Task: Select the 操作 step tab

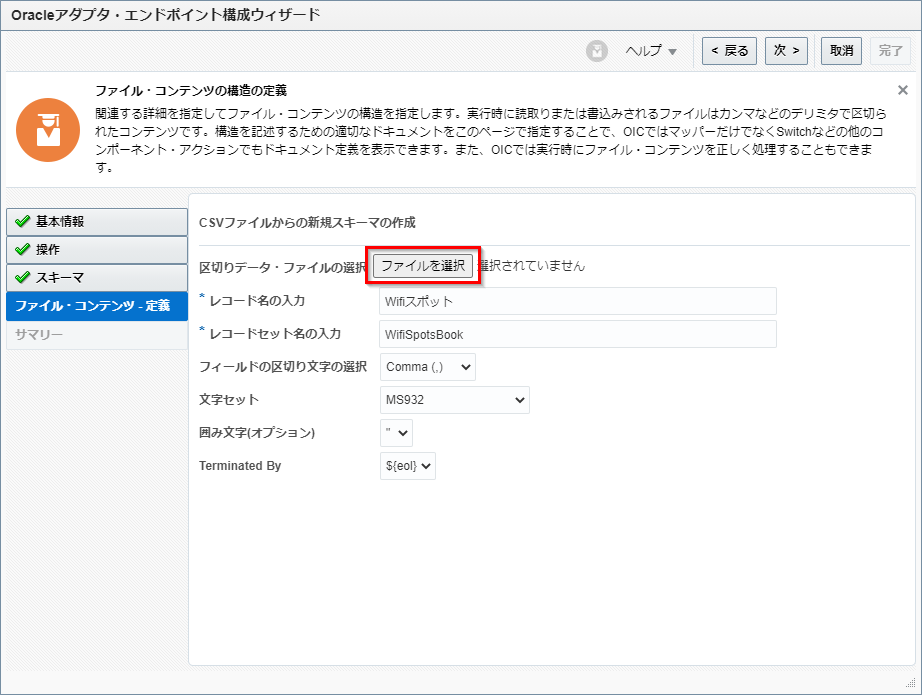Action: pyautogui.click(x=97, y=250)
